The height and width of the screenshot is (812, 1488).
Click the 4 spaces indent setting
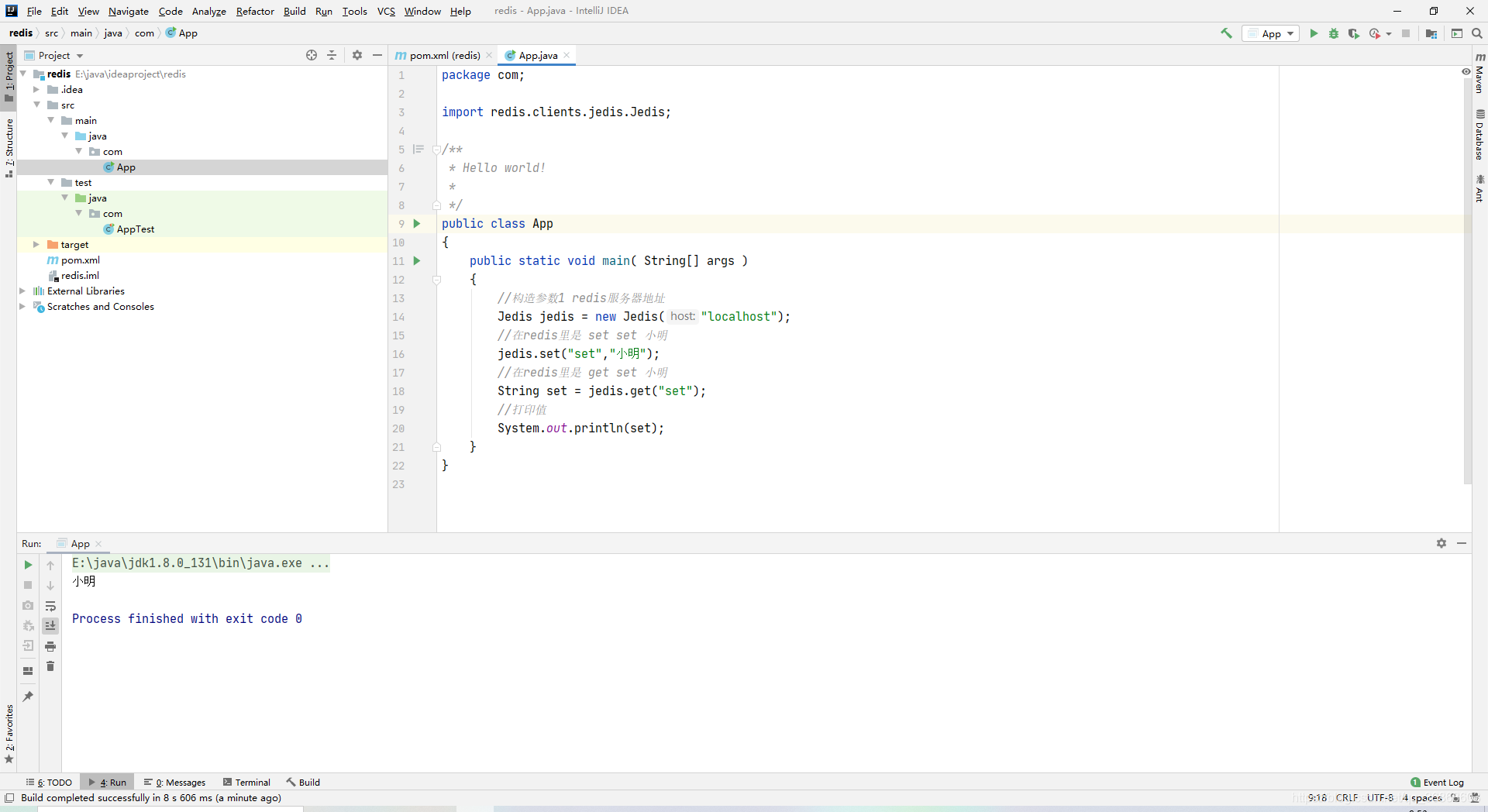[x=1422, y=798]
